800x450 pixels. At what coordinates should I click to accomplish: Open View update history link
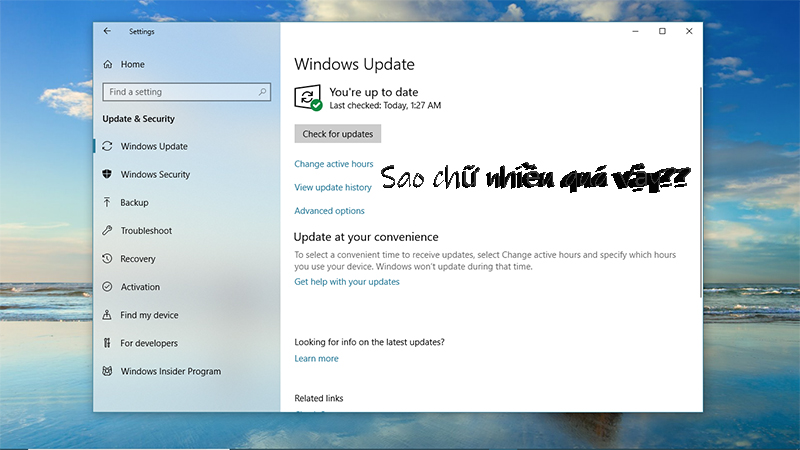tap(333, 187)
